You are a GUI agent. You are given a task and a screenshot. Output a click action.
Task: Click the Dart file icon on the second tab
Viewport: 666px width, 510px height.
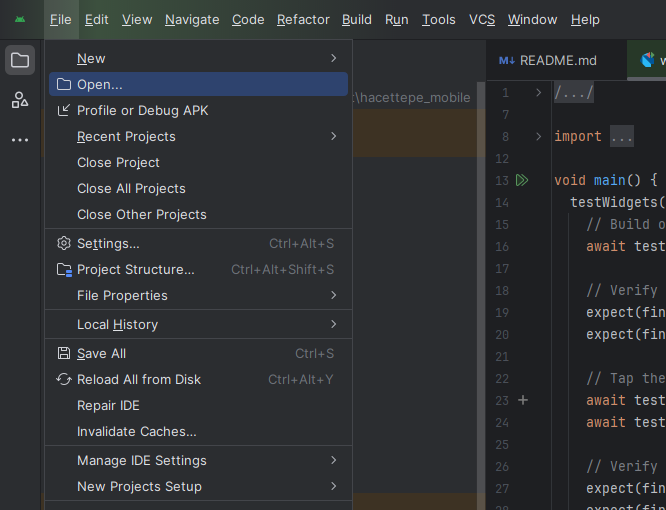(x=647, y=60)
